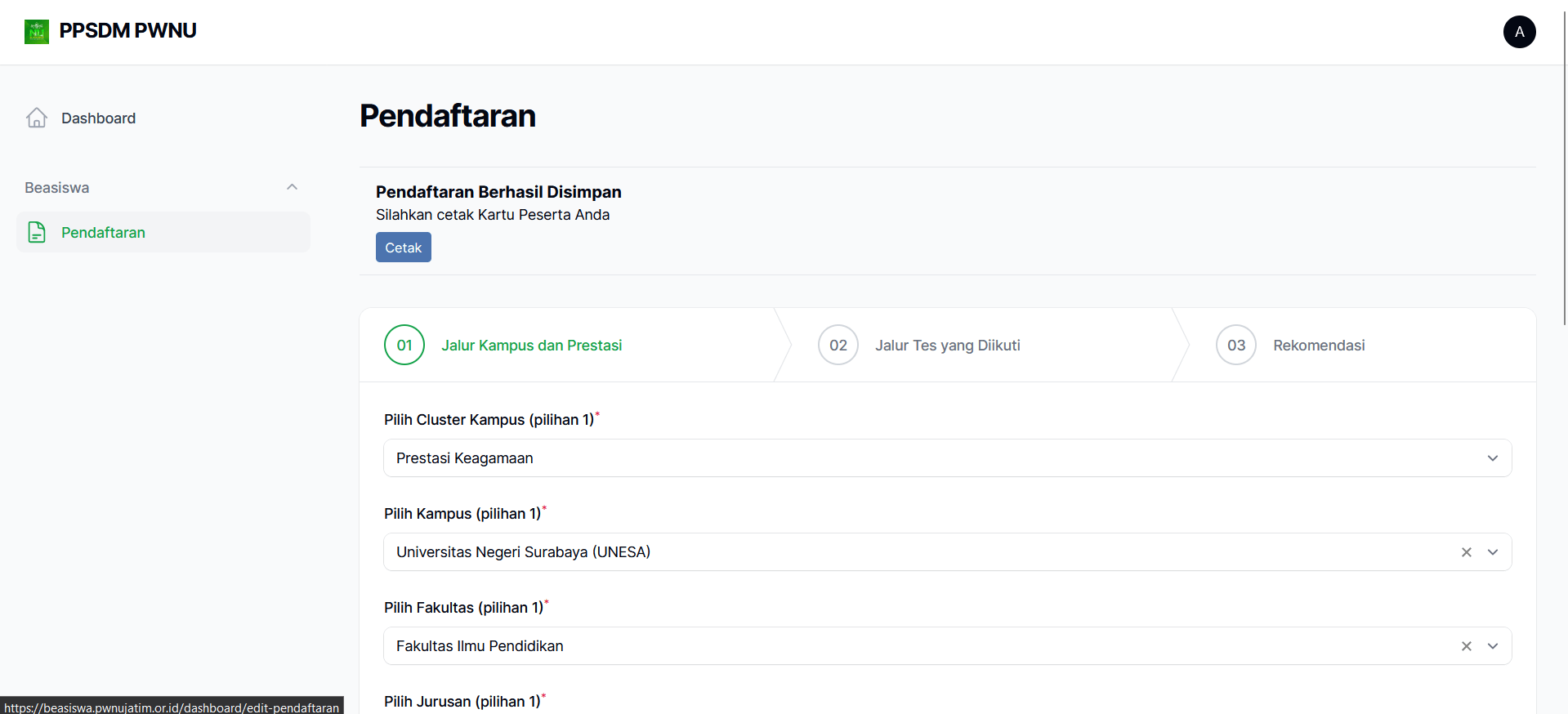Click the page vertical scrollbar
1568x714 pixels.
[x=1564, y=163]
